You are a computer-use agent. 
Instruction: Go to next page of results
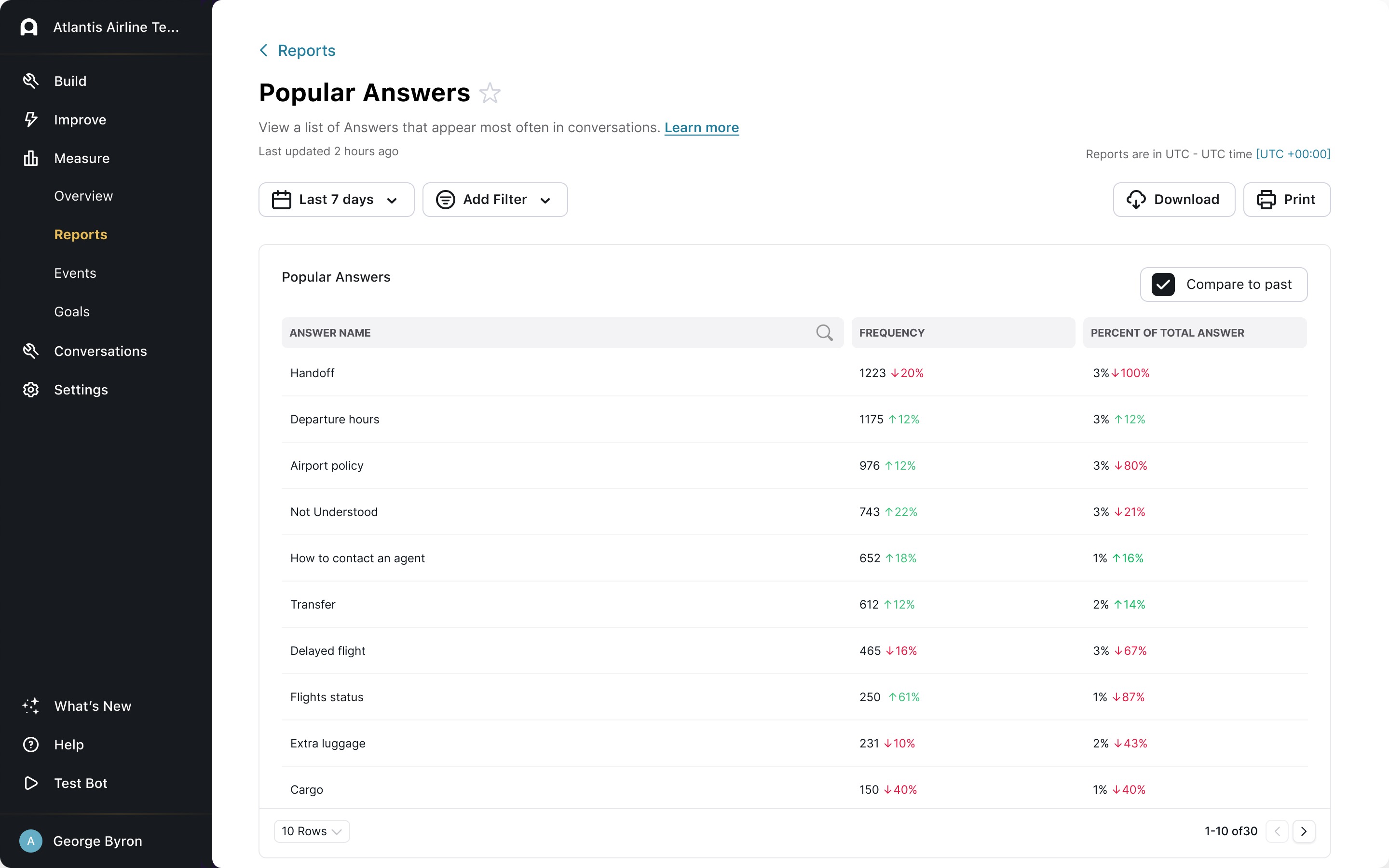[1304, 831]
